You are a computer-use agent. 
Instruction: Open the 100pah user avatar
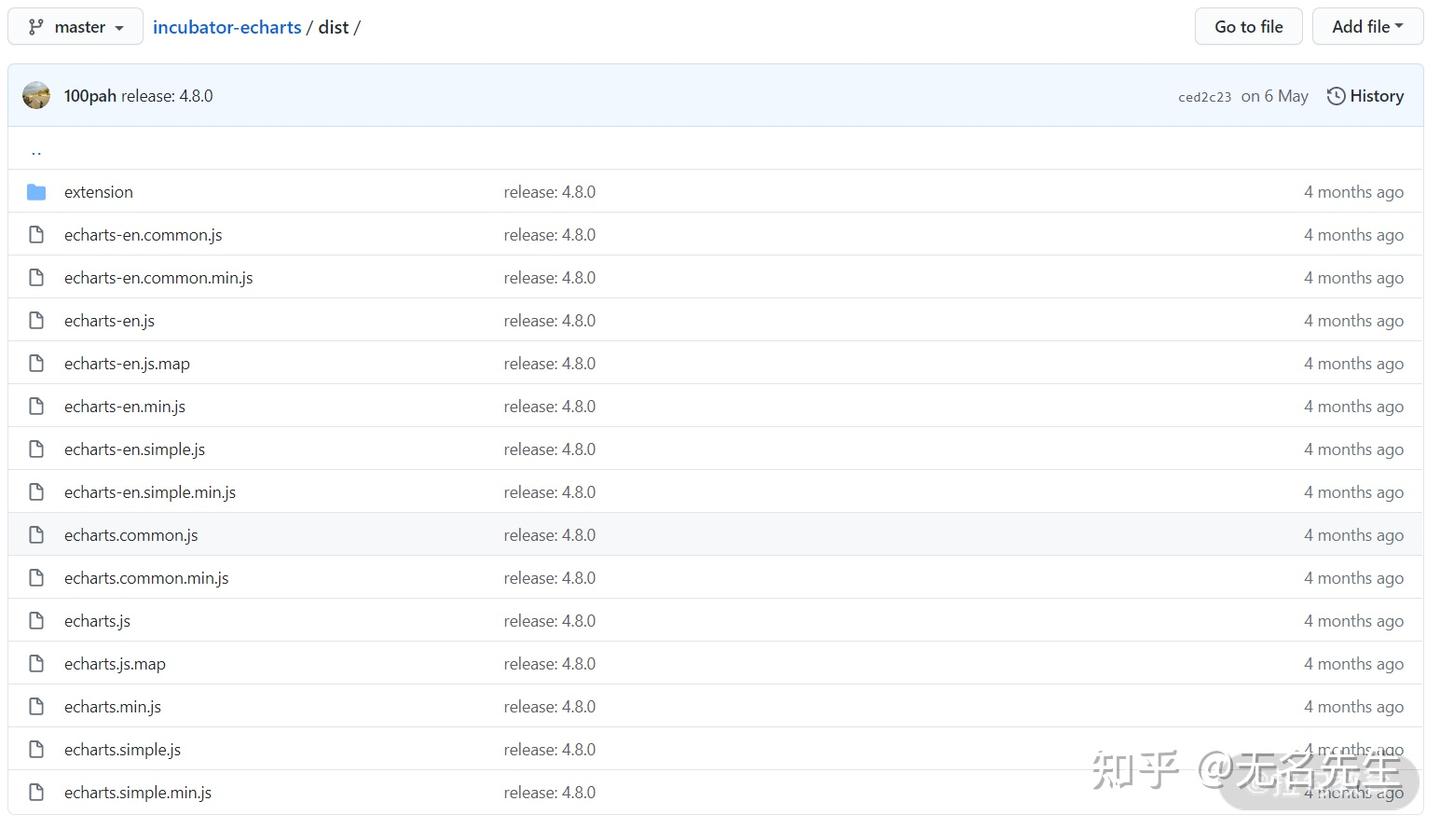[36, 96]
